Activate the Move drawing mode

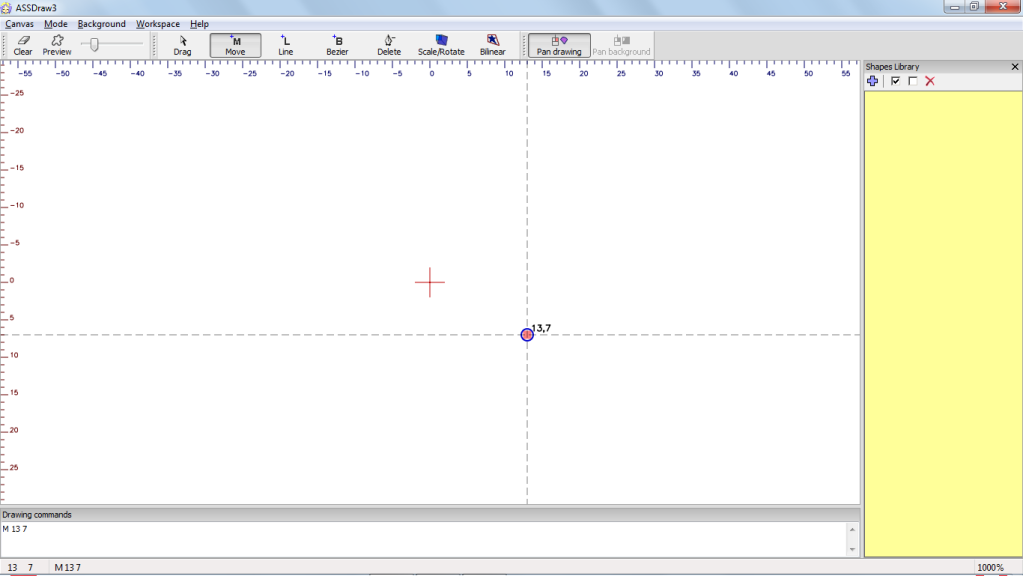pyautogui.click(x=236, y=45)
